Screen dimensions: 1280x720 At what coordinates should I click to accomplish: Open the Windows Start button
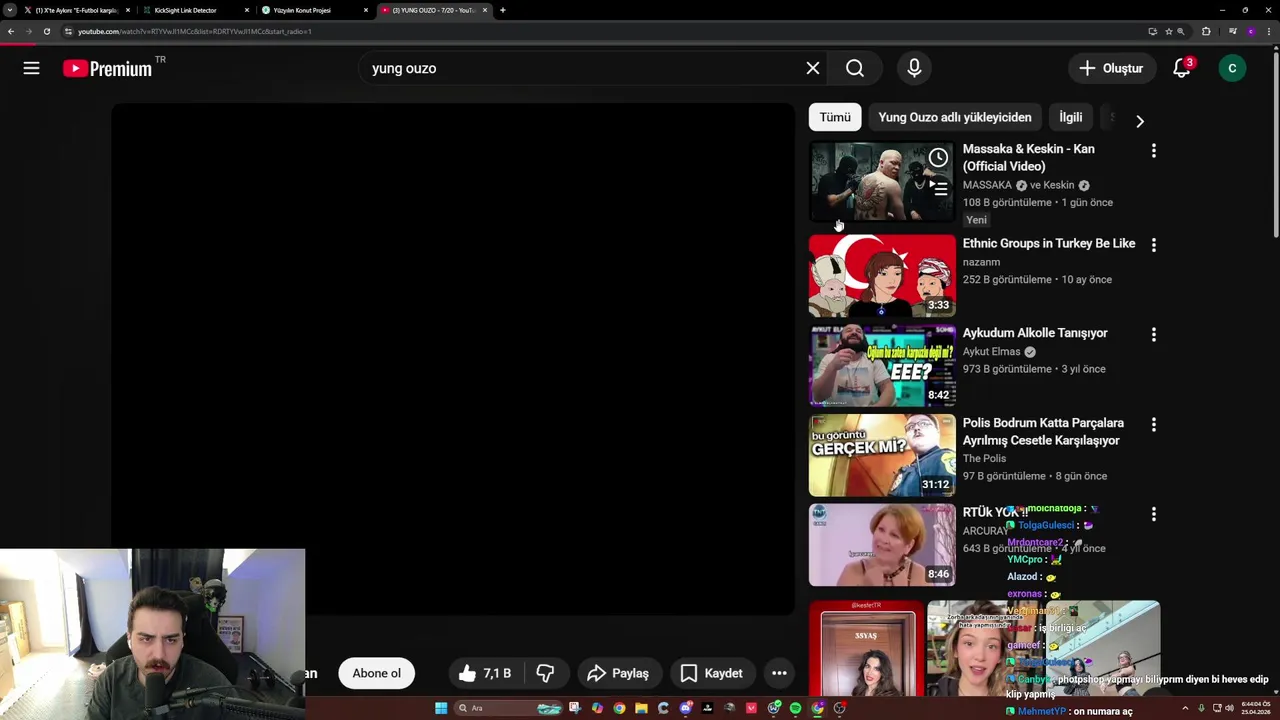click(441, 708)
